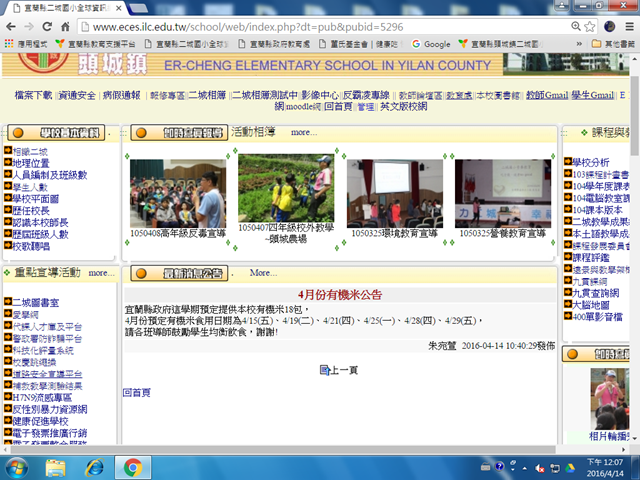Open the 1050325營養教育宣導 photo
Viewport: 640px width, 480px height.
pos(503,193)
